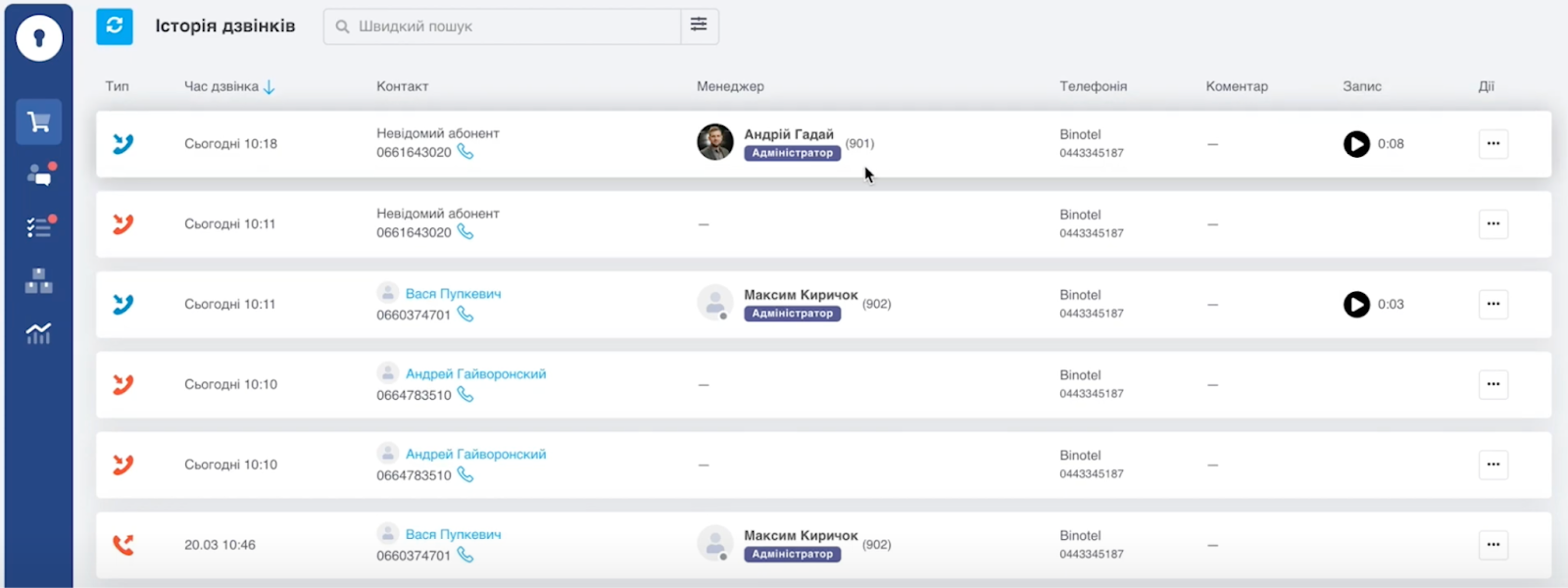
Task: Click Максим Киричок avatar in 20.03 row
Action: [715, 544]
